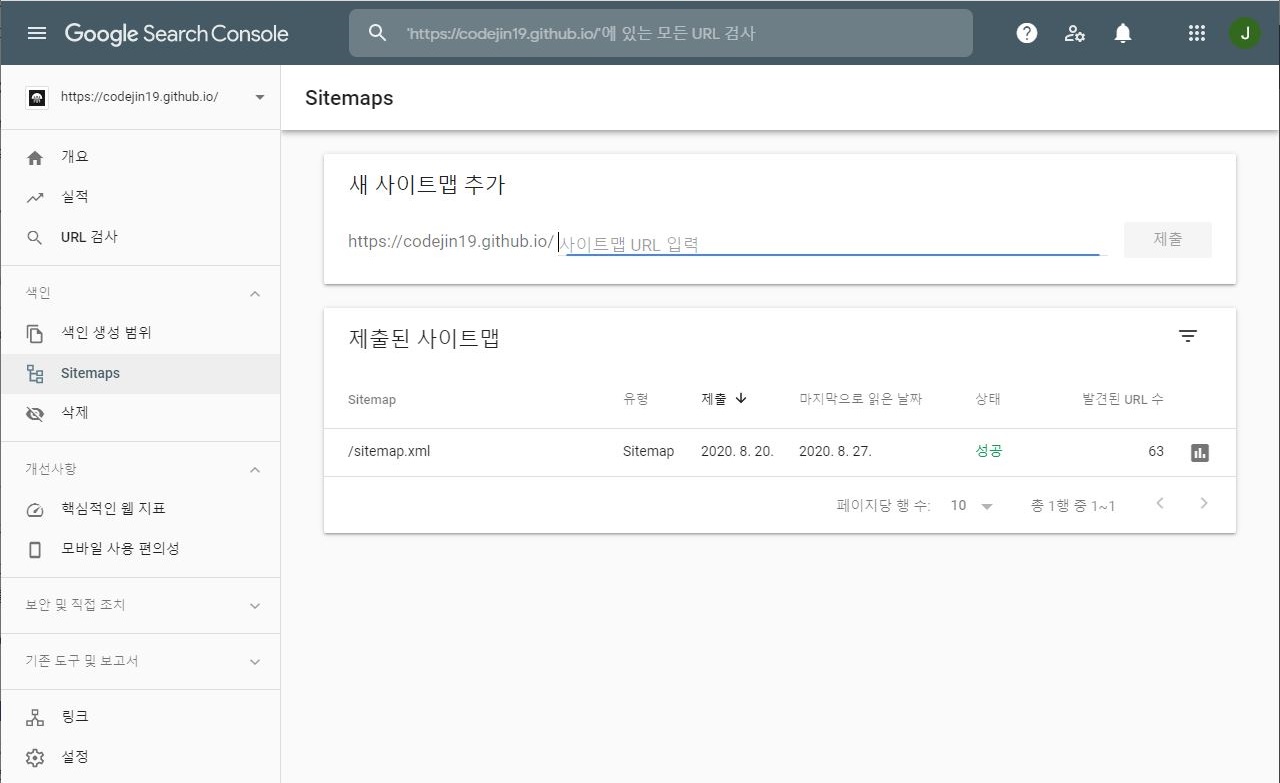This screenshot has height=783, width=1280.
Task: Go to next page of sitemap table
Action: coord(1204,504)
